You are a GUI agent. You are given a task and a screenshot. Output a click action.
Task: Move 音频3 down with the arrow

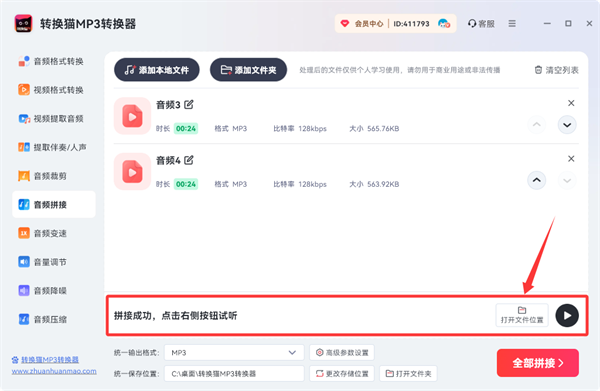tap(567, 125)
